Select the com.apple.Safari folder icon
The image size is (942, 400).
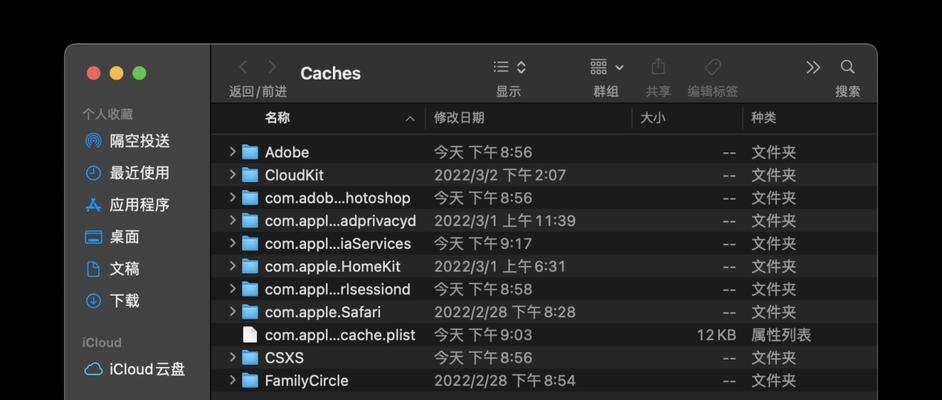[x=250, y=312]
